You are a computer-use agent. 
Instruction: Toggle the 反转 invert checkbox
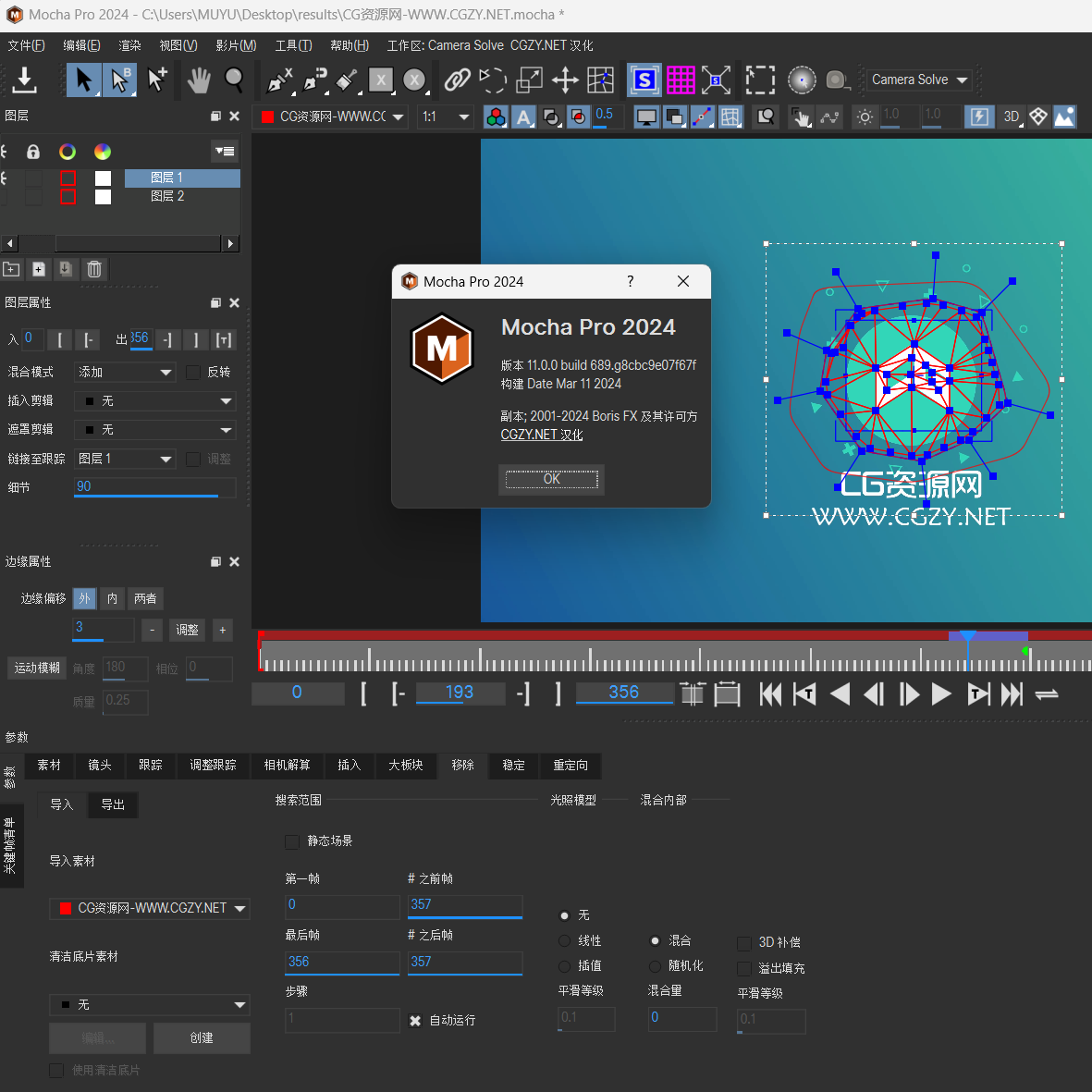pos(193,373)
